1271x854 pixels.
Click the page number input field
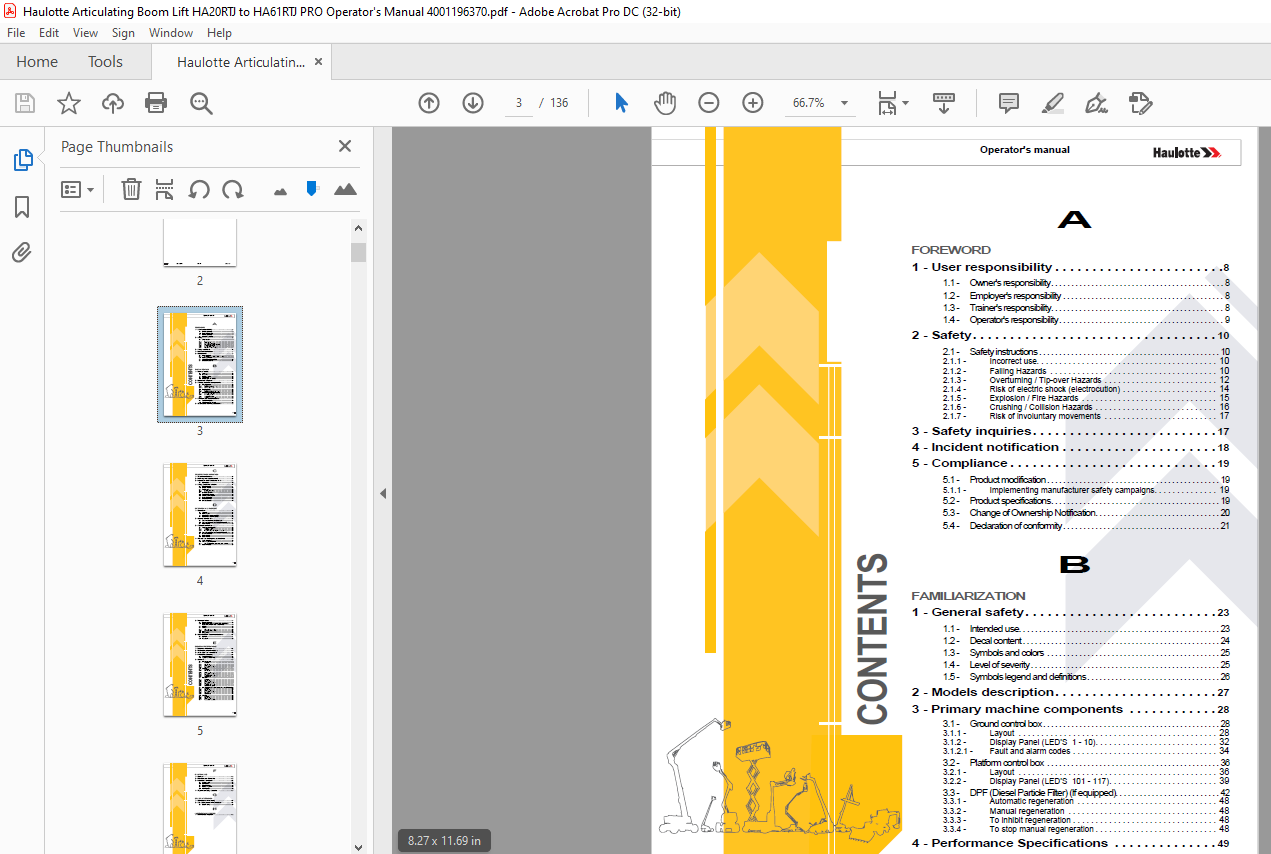[x=519, y=103]
